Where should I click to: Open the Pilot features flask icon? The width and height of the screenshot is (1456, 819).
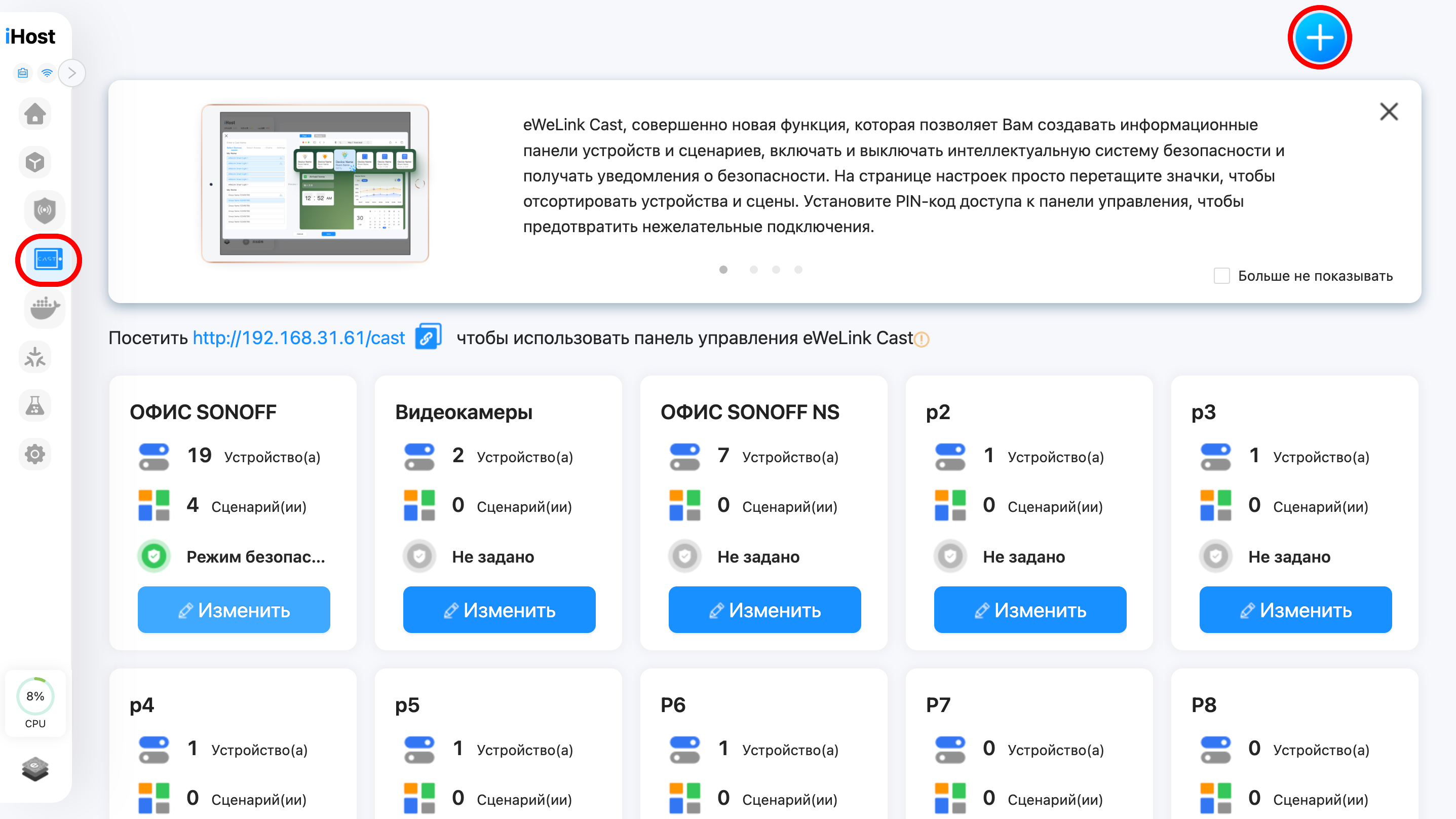(35, 405)
